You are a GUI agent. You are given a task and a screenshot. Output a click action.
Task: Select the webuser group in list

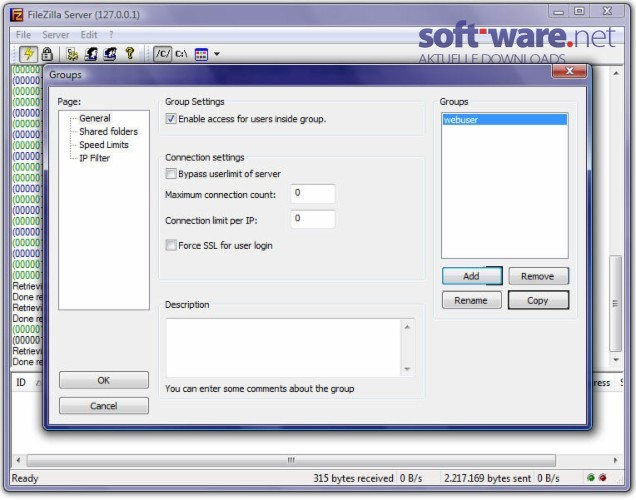[504, 120]
